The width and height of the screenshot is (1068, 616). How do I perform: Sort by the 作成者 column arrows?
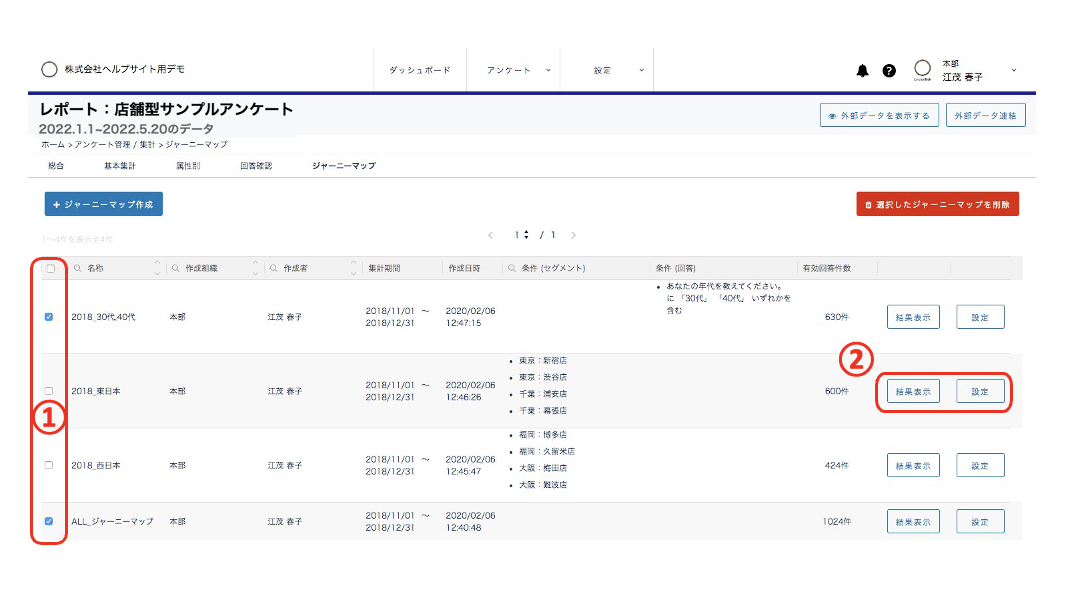[x=354, y=268]
